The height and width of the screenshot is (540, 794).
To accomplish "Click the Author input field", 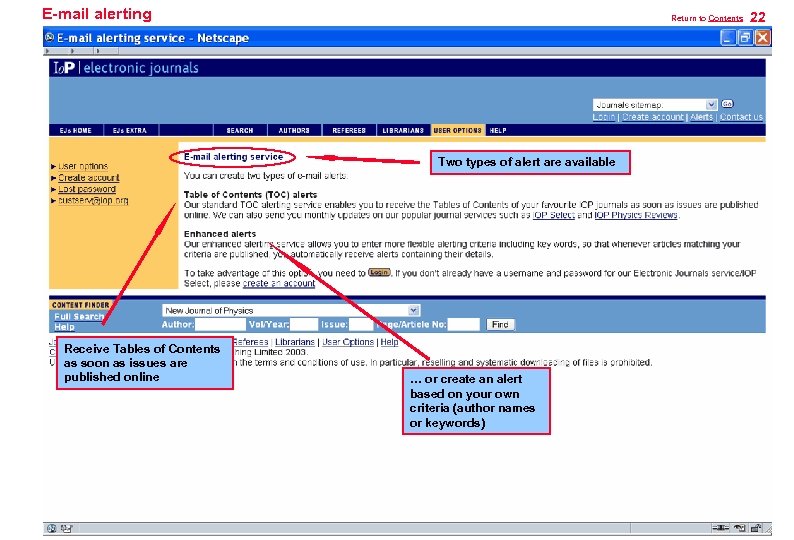I will (x=220, y=324).
